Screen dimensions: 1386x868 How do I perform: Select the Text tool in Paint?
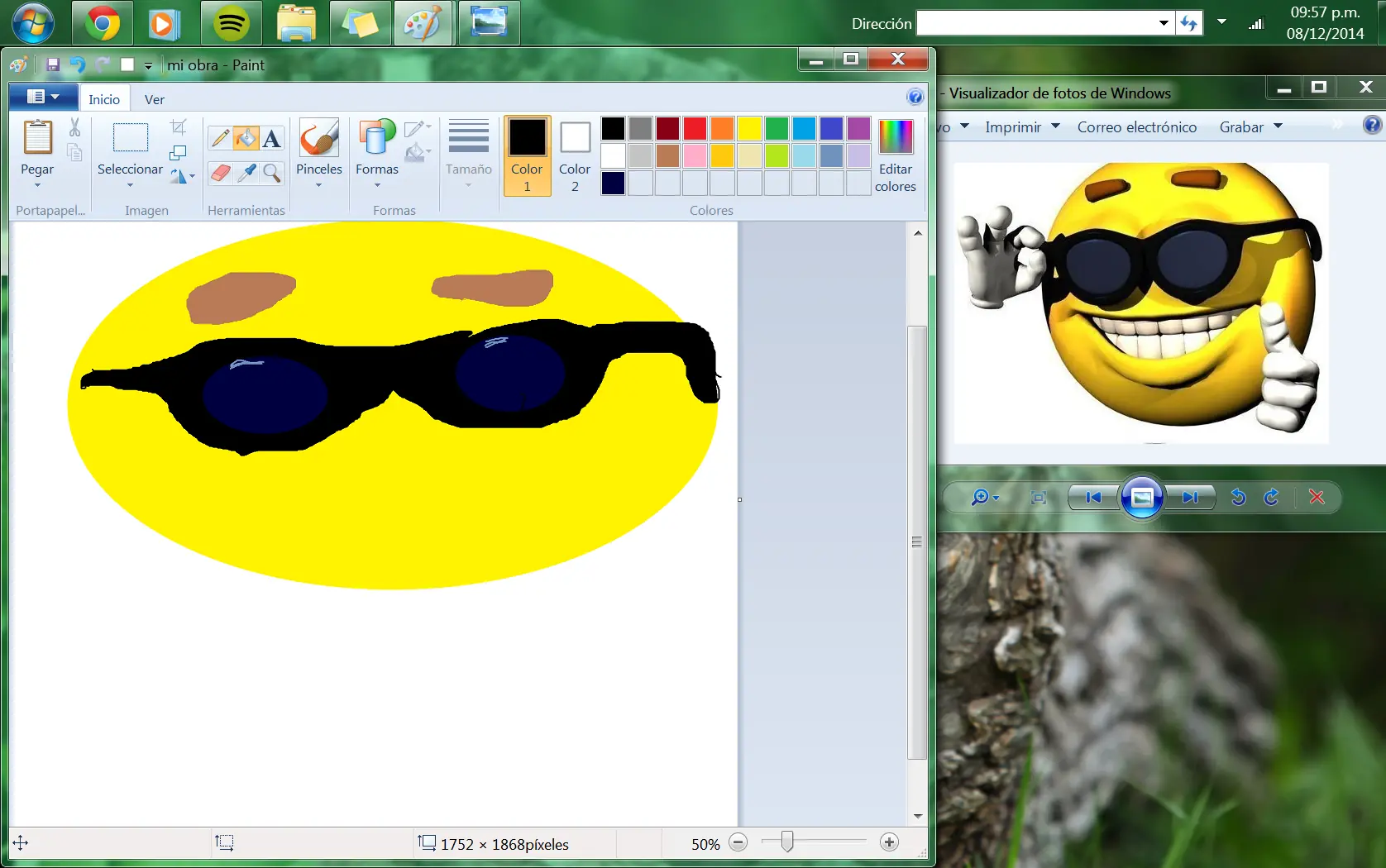pos(271,138)
